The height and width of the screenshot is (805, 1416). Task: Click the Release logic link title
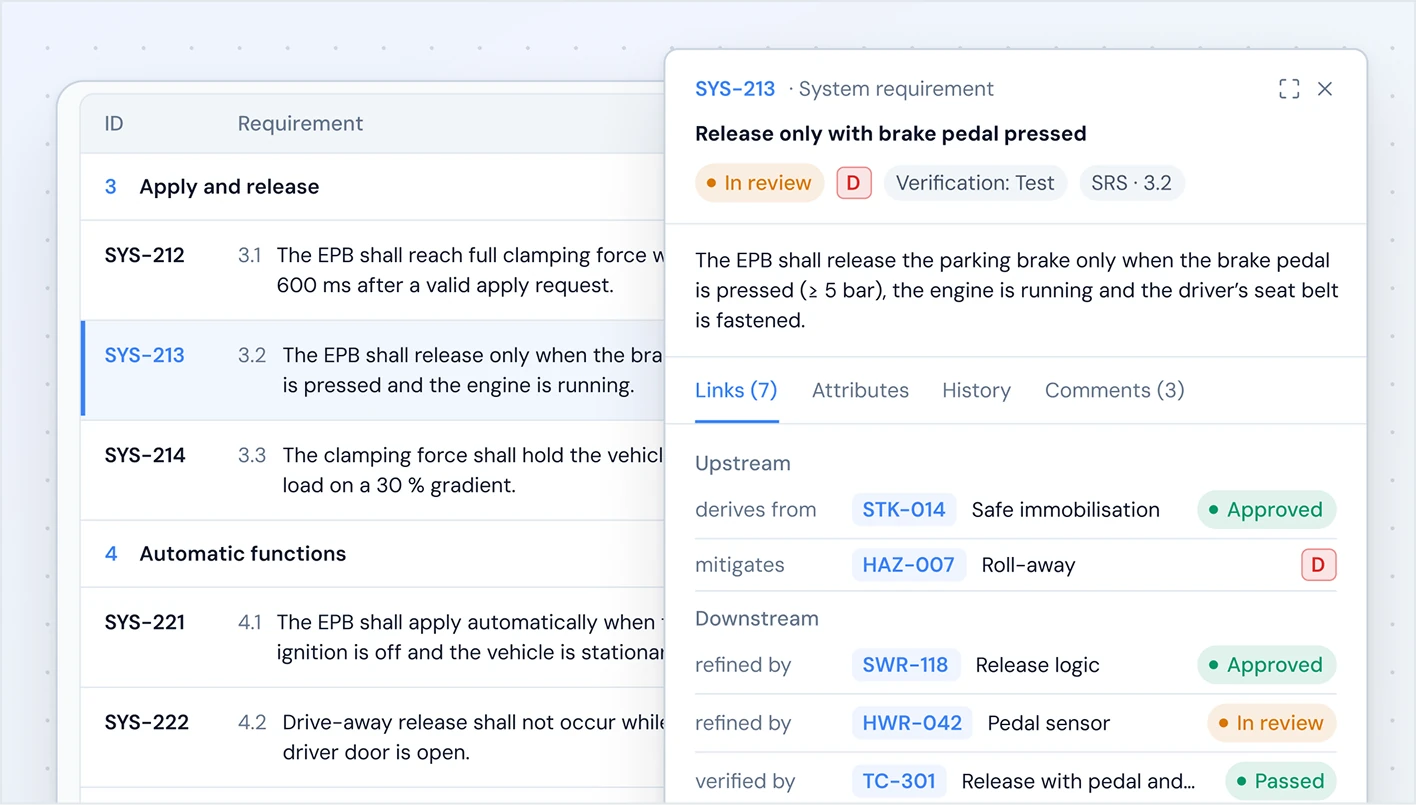pos(1037,665)
